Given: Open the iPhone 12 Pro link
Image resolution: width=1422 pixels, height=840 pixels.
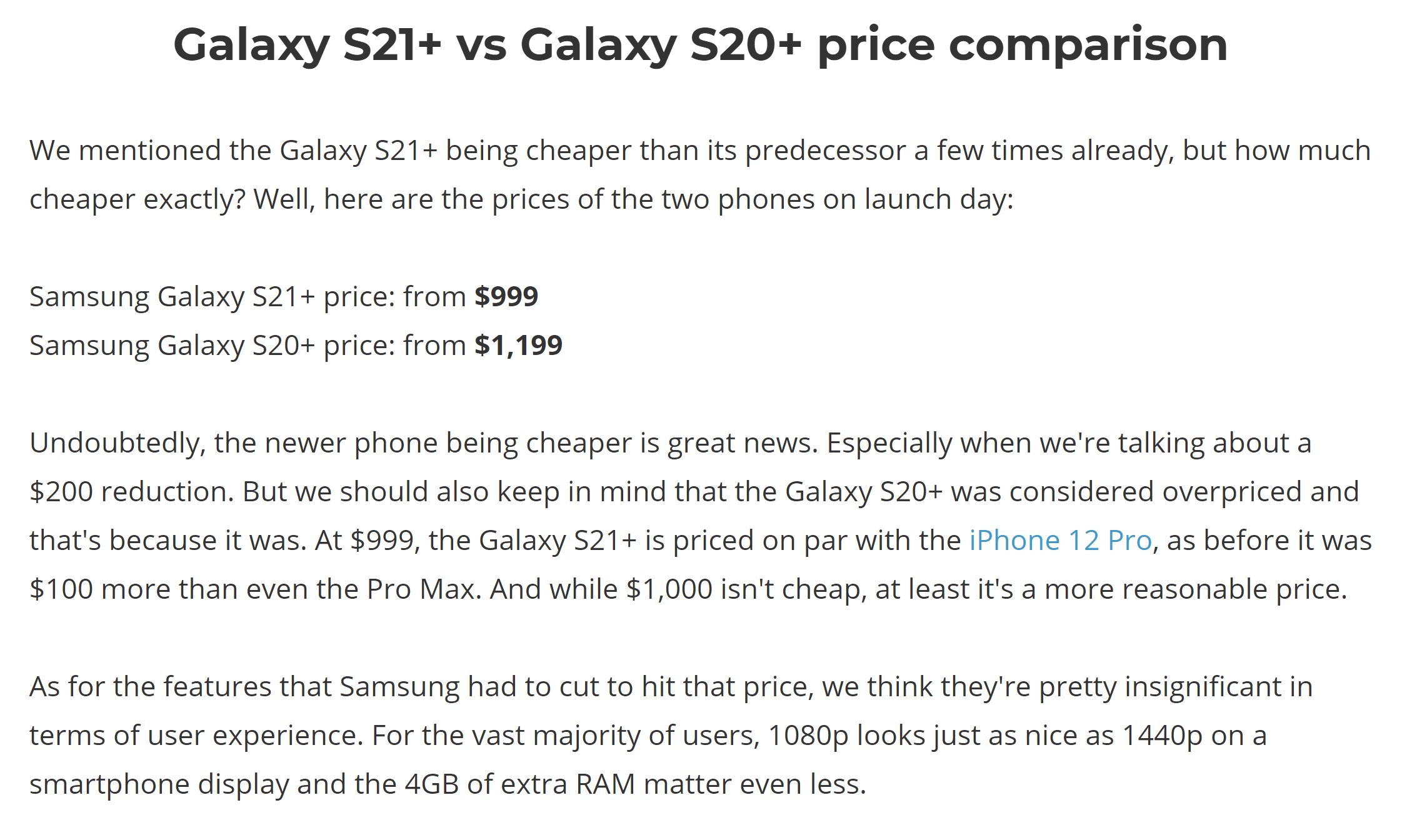Looking at the screenshot, I should tap(1060, 541).
